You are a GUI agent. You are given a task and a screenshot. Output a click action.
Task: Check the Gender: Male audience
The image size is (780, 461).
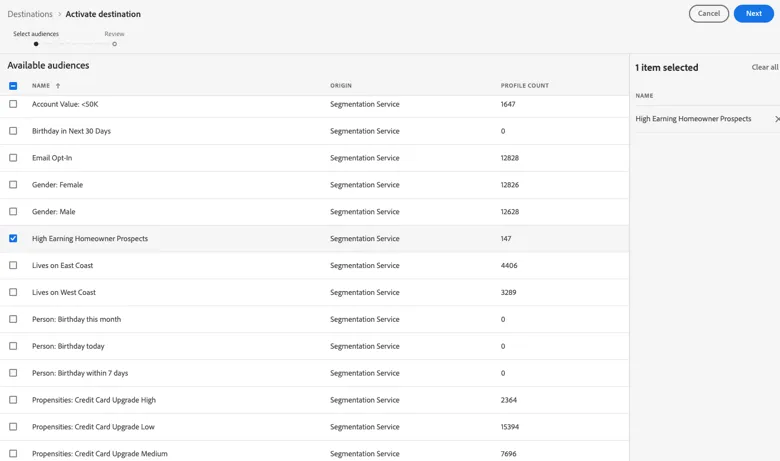pos(13,211)
